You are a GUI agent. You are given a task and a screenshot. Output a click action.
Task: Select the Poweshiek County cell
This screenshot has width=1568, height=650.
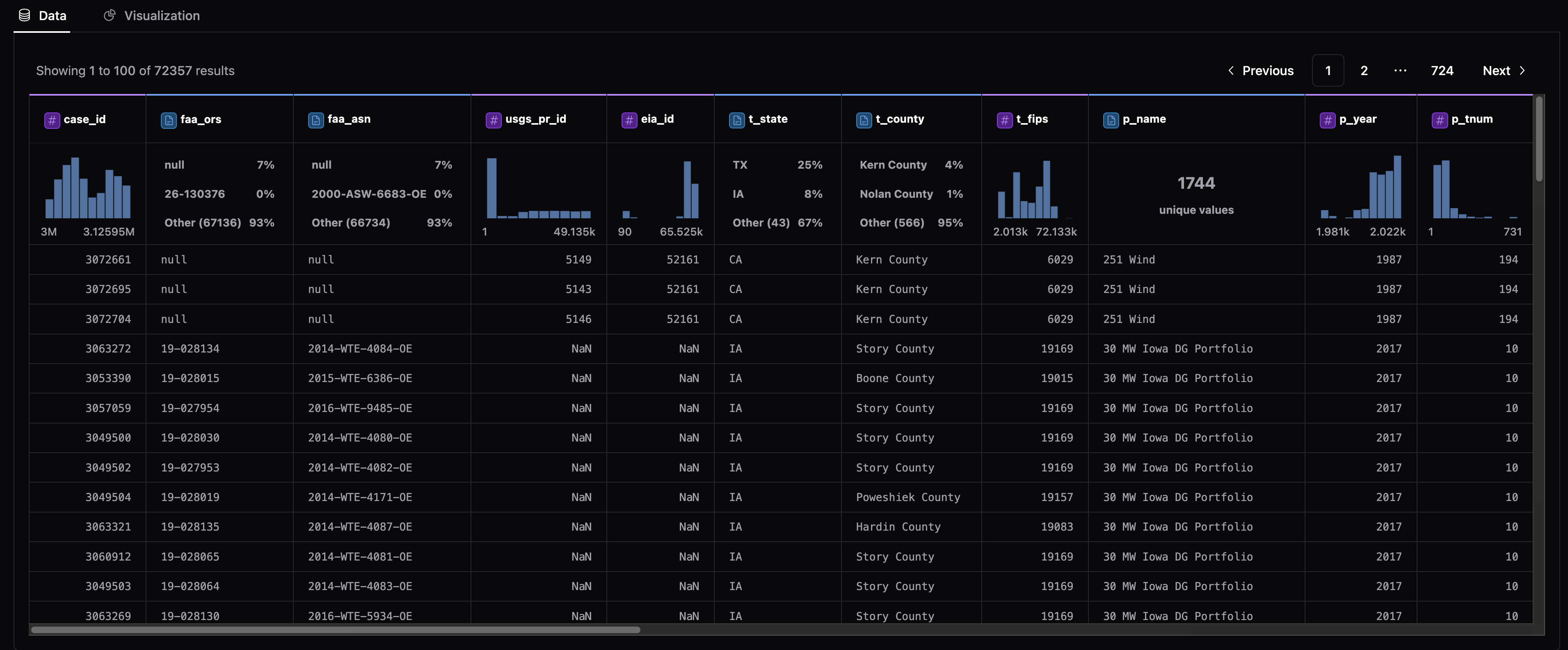[x=907, y=497]
